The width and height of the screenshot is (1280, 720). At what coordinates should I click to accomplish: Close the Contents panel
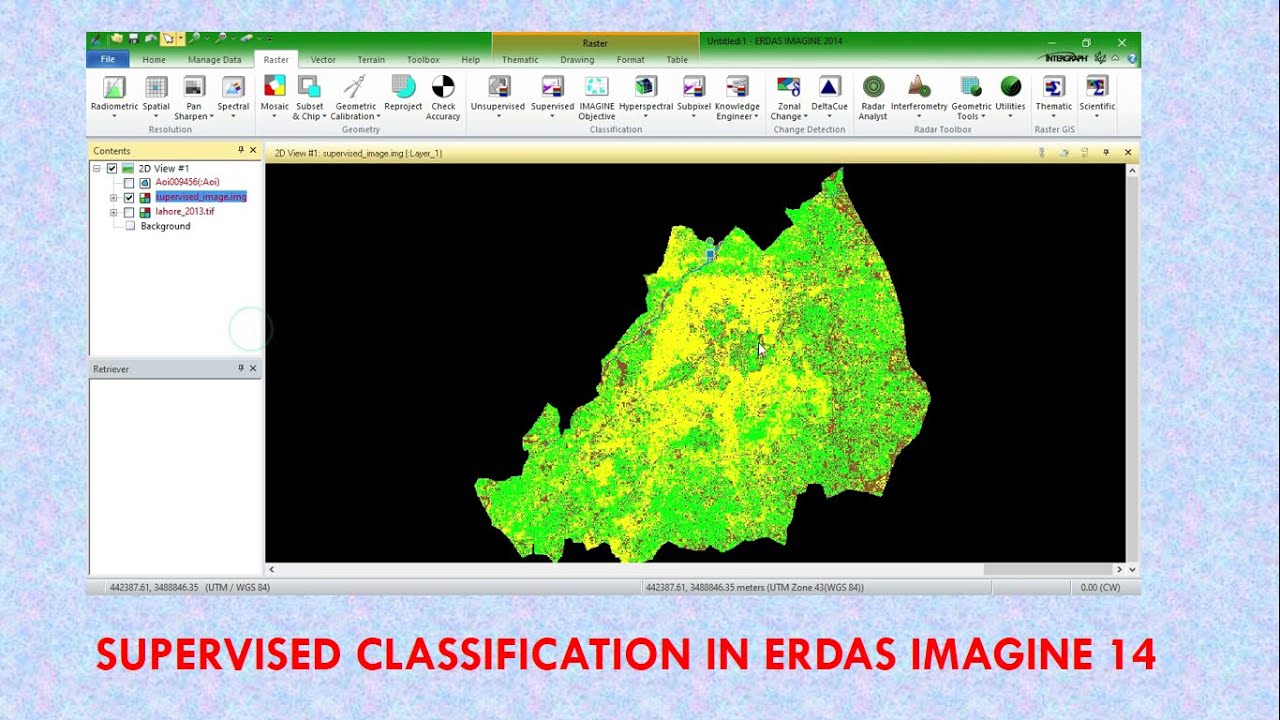coord(253,150)
